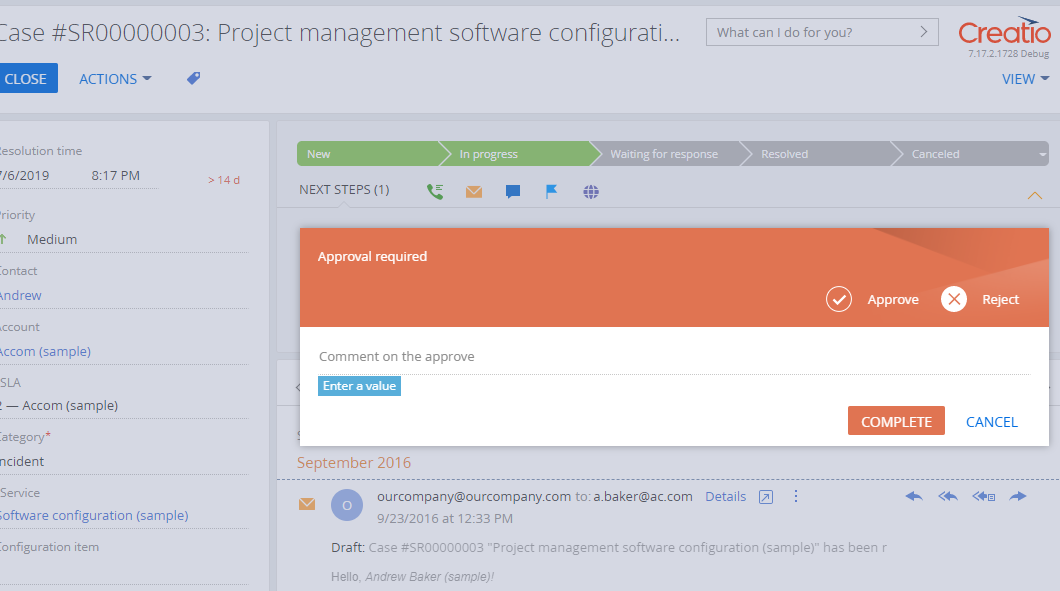Image resolution: width=1060 pixels, height=591 pixels.
Task: Click the Complete button
Action: coord(896,421)
